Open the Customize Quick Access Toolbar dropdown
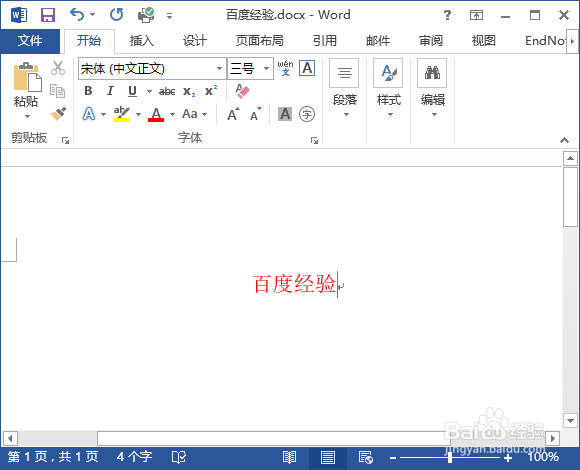This screenshot has width=580, height=470. [x=169, y=16]
